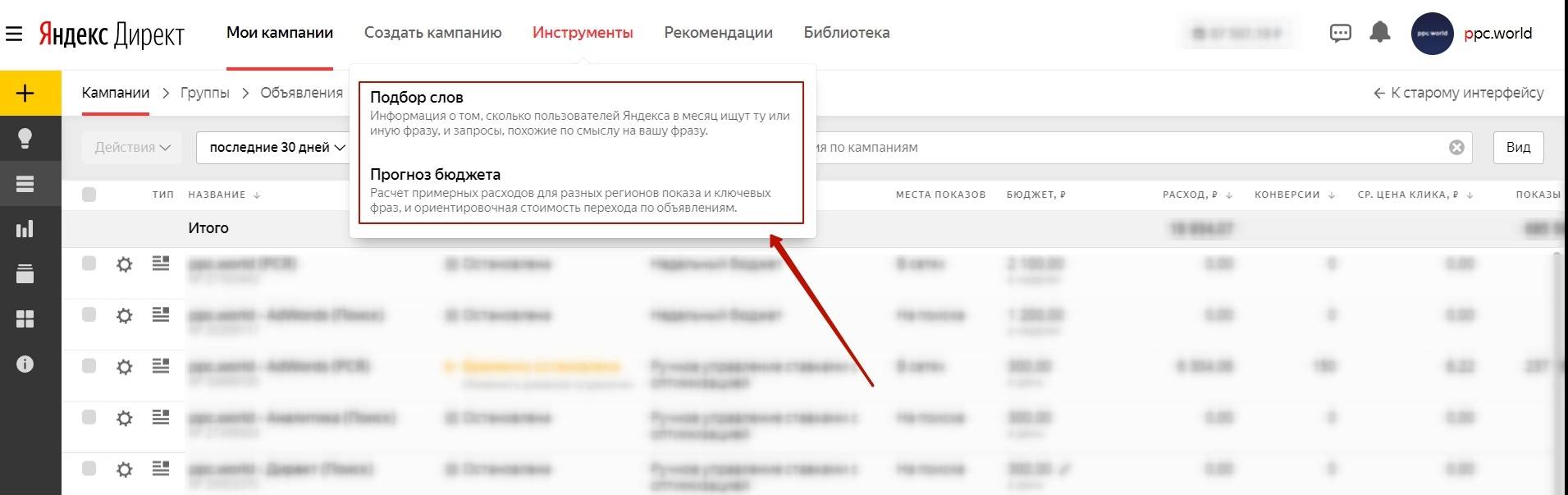Open the chat messages icon

pos(1340,34)
